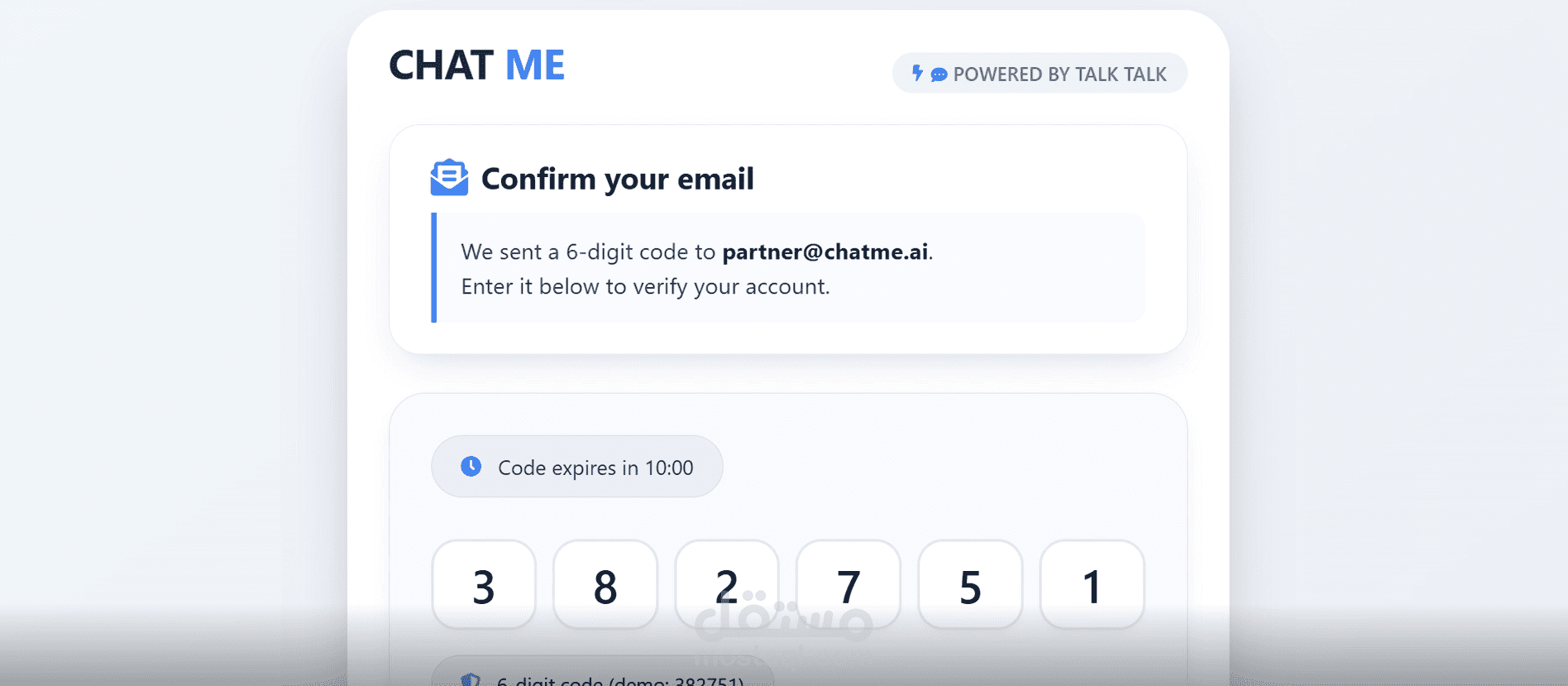Viewport: 1568px width, 686px height.
Task: Click the POWERED BY TALK TALK label
Action: [1059, 74]
